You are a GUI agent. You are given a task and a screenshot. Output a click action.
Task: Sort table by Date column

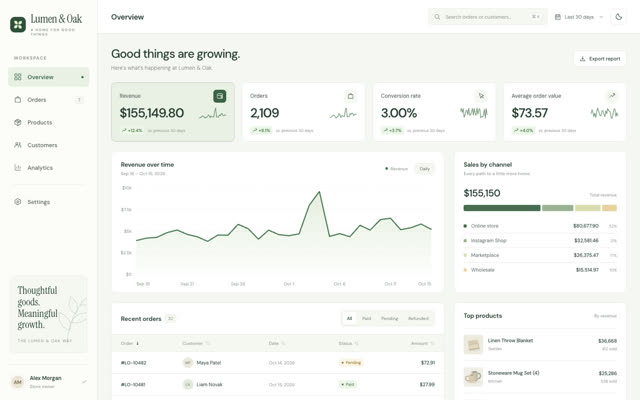click(277, 343)
